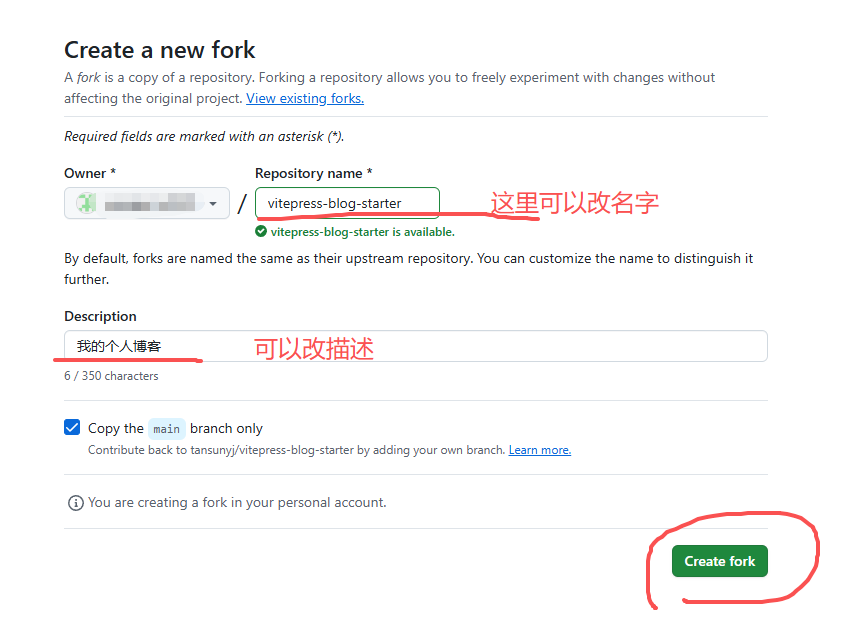Click the "Create a new fork" heading
Image resolution: width=843 pixels, height=637 pixels.
coord(160,50)
